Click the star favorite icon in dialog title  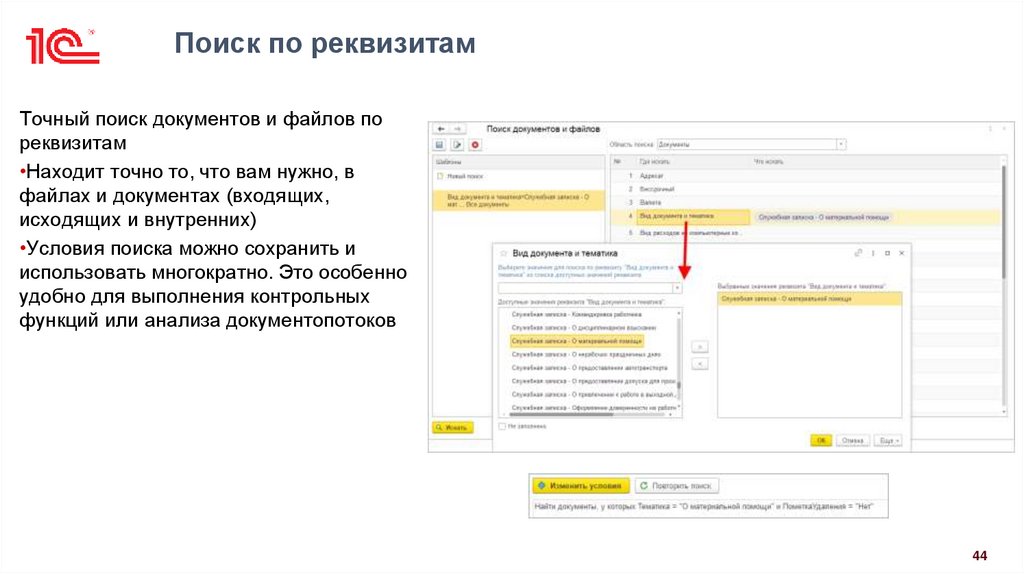coord(504,253)
